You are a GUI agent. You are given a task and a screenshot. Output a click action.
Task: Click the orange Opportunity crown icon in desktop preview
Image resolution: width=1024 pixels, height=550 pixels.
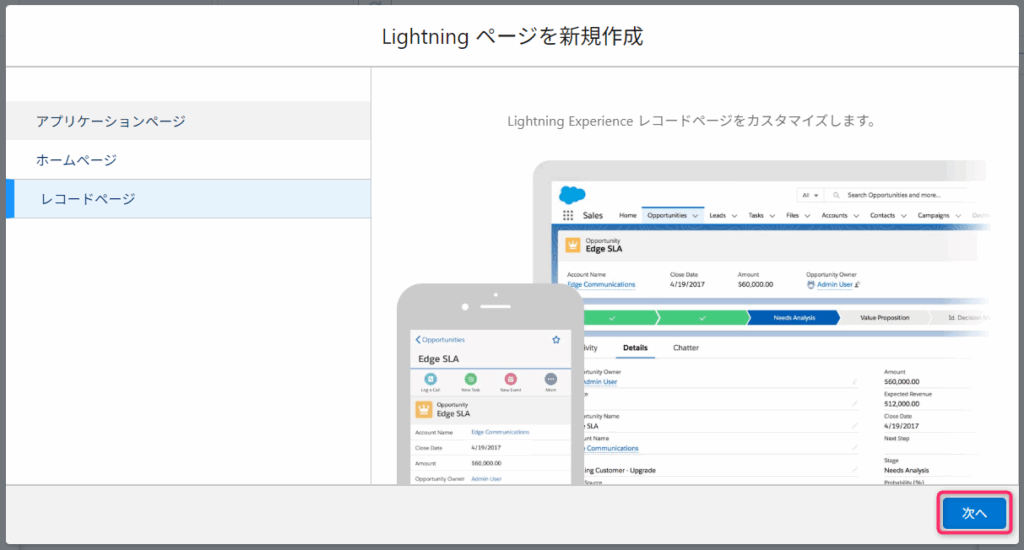tap(573, 246)
